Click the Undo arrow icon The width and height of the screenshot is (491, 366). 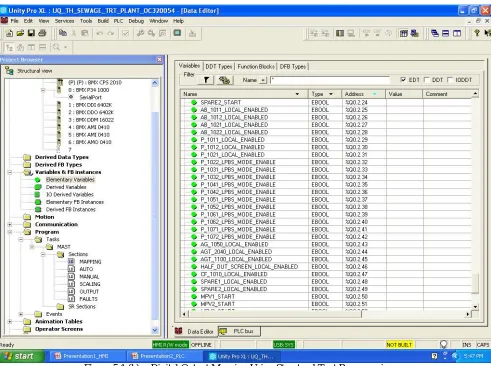tap(99, 33)
